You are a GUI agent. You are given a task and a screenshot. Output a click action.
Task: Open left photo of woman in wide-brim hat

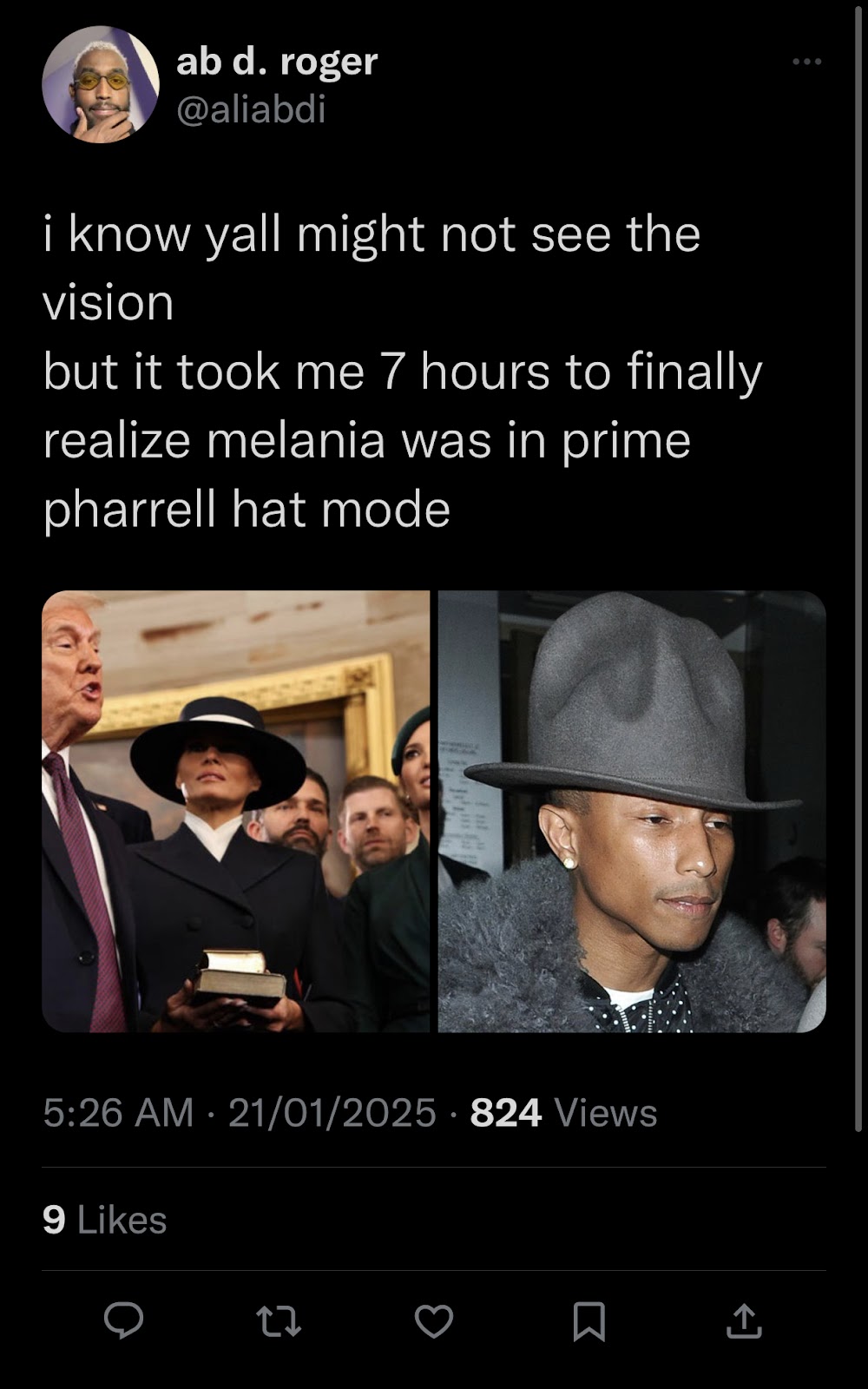tap(236, 811)
